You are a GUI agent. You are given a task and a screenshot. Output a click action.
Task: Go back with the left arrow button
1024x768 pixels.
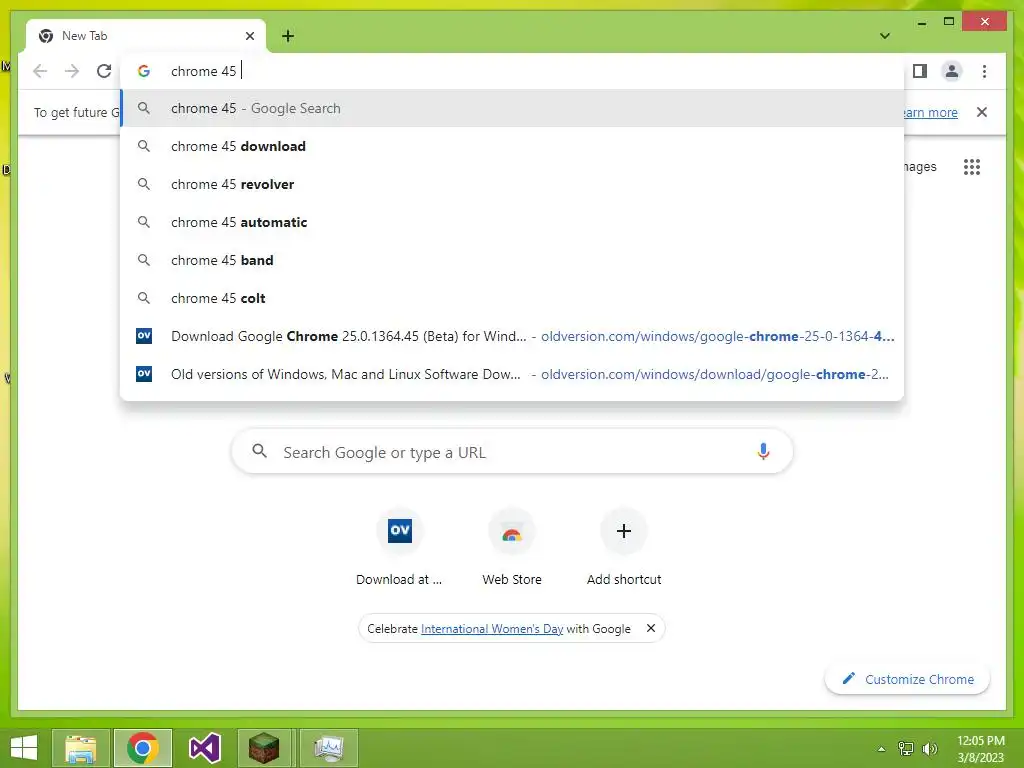coord(40,71)
